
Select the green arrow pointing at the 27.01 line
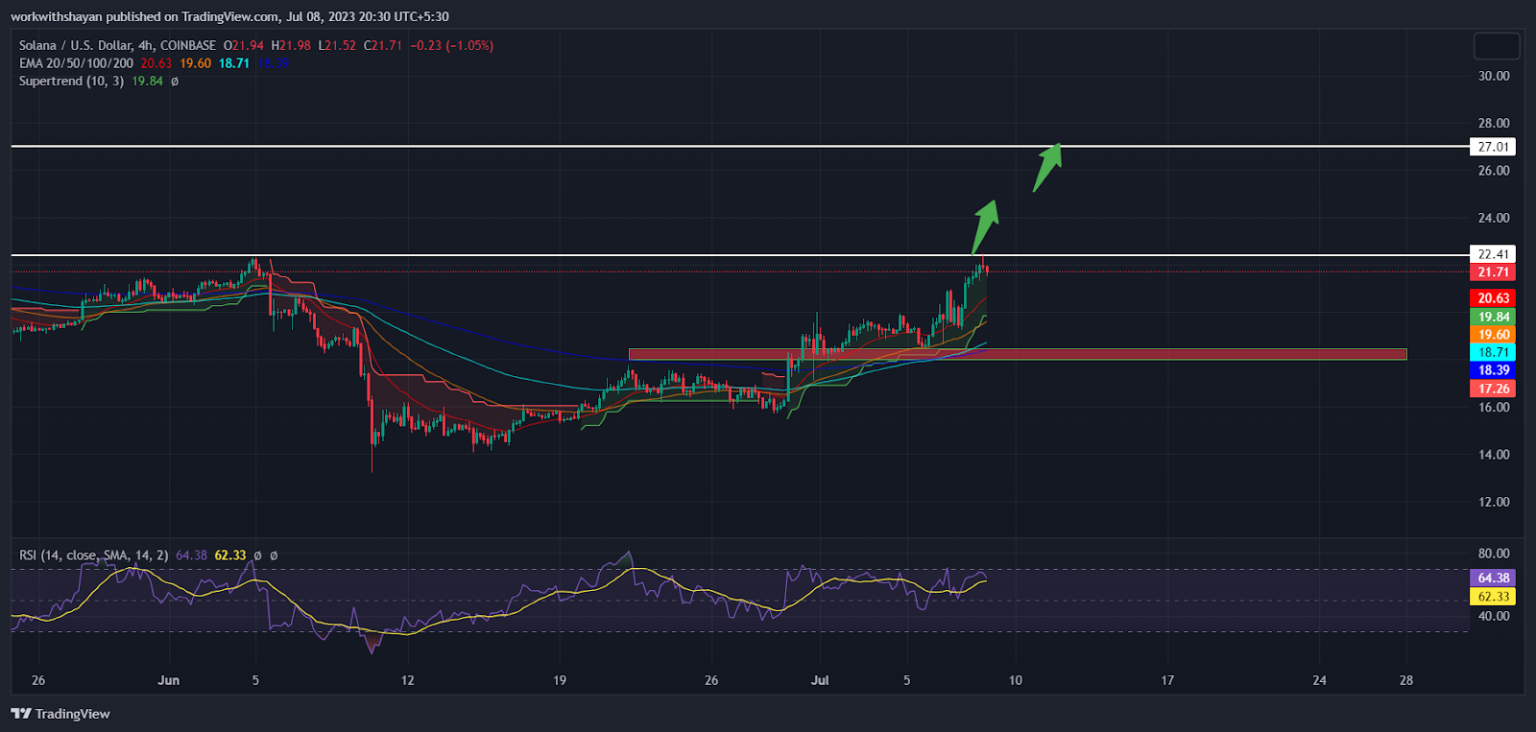pos(1048,167)
